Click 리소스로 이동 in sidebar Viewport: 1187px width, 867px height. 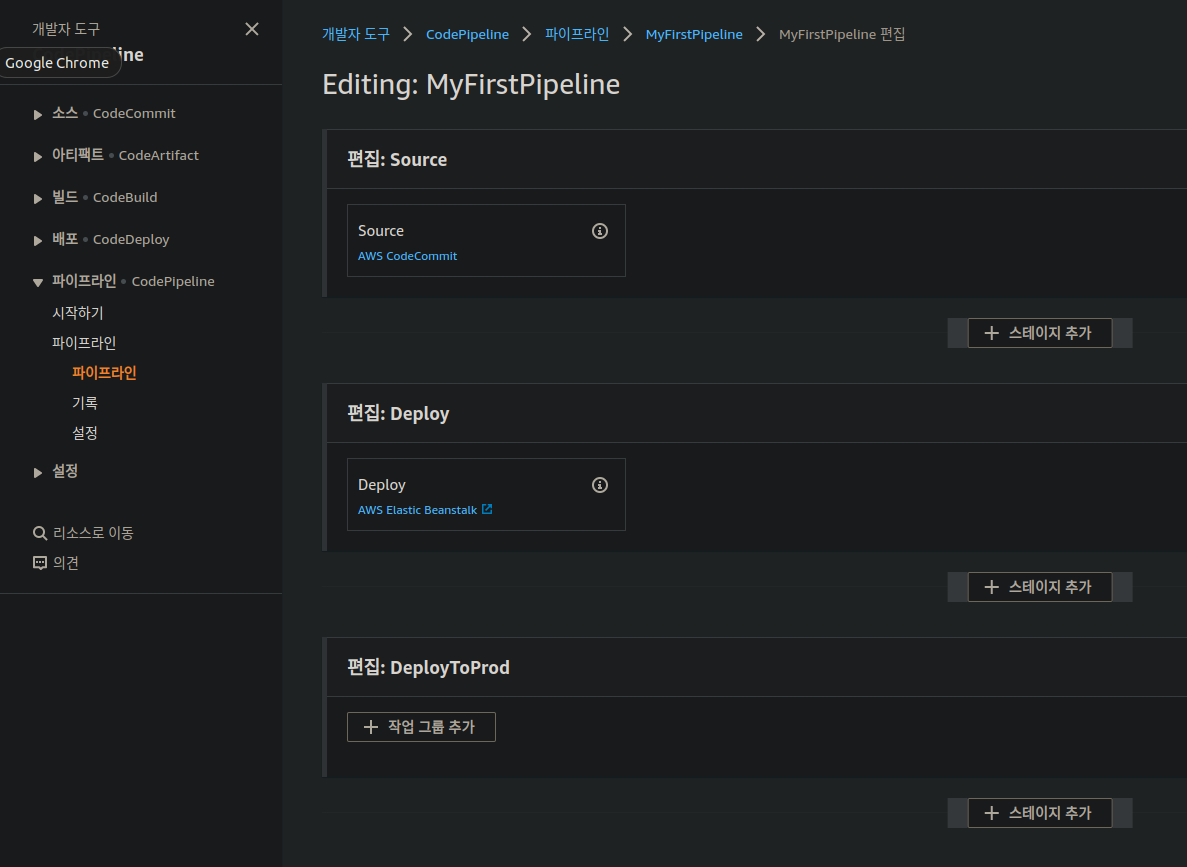93,533
